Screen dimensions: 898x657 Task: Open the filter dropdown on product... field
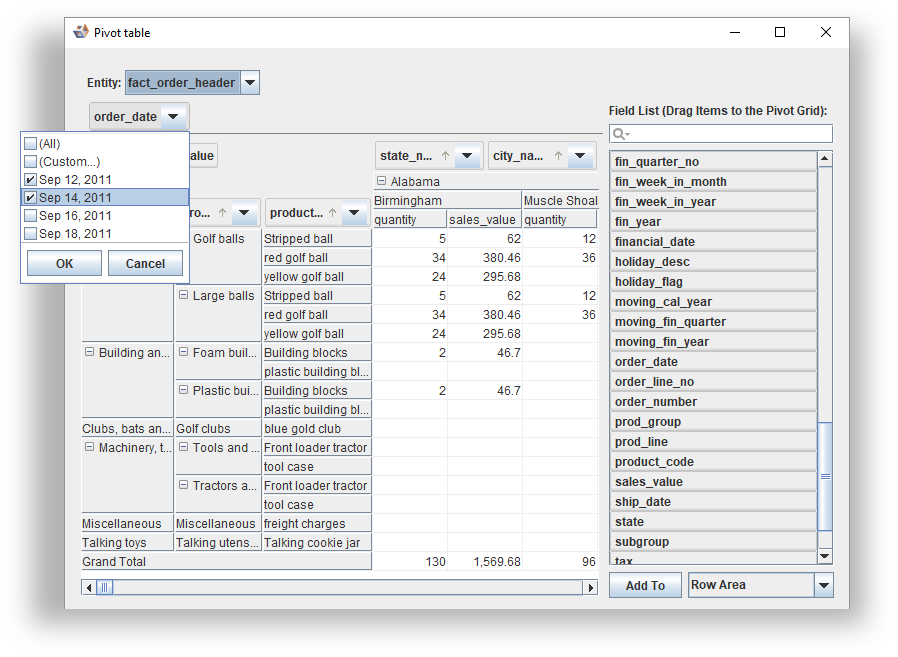pos(354,213)
